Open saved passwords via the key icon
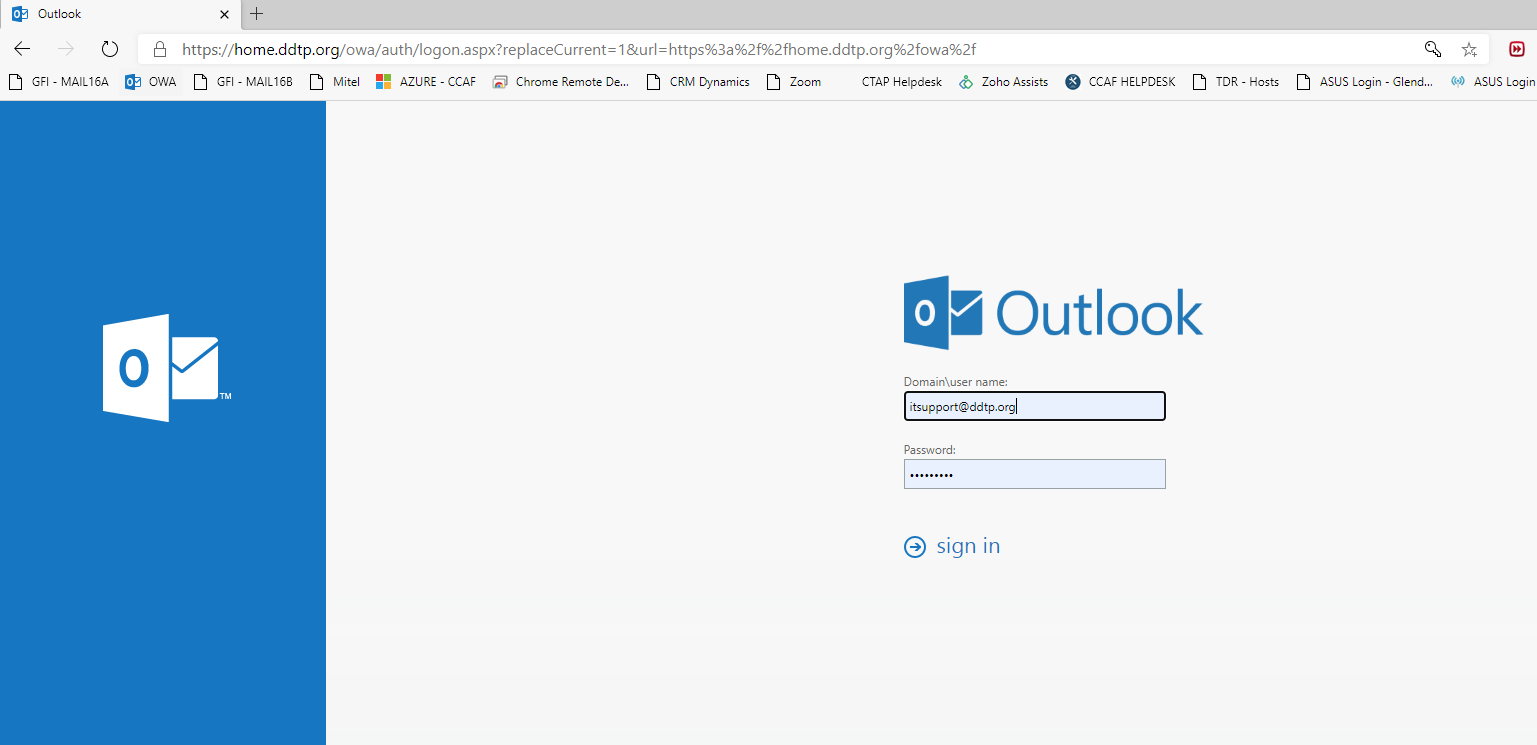This screenshot has height=745, width=1537. pyautogui.click(x=1433, y=49)
